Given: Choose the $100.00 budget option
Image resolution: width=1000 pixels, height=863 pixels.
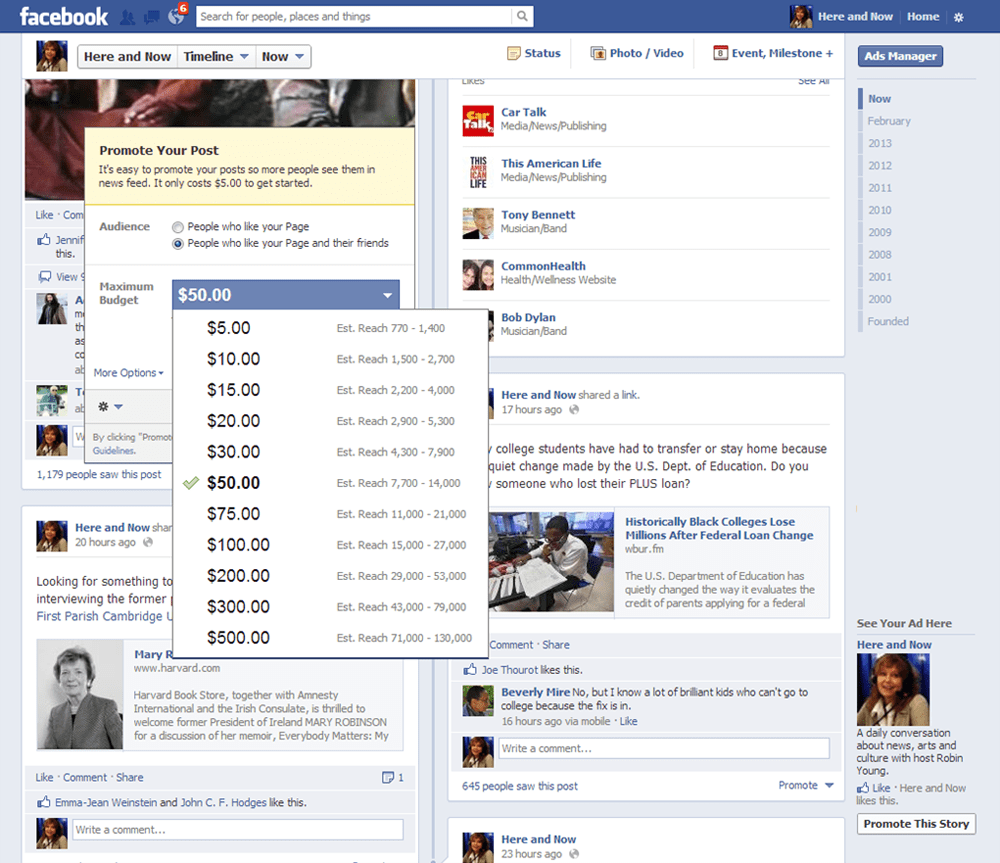Looking at the screenshot, I should point(238,545).
